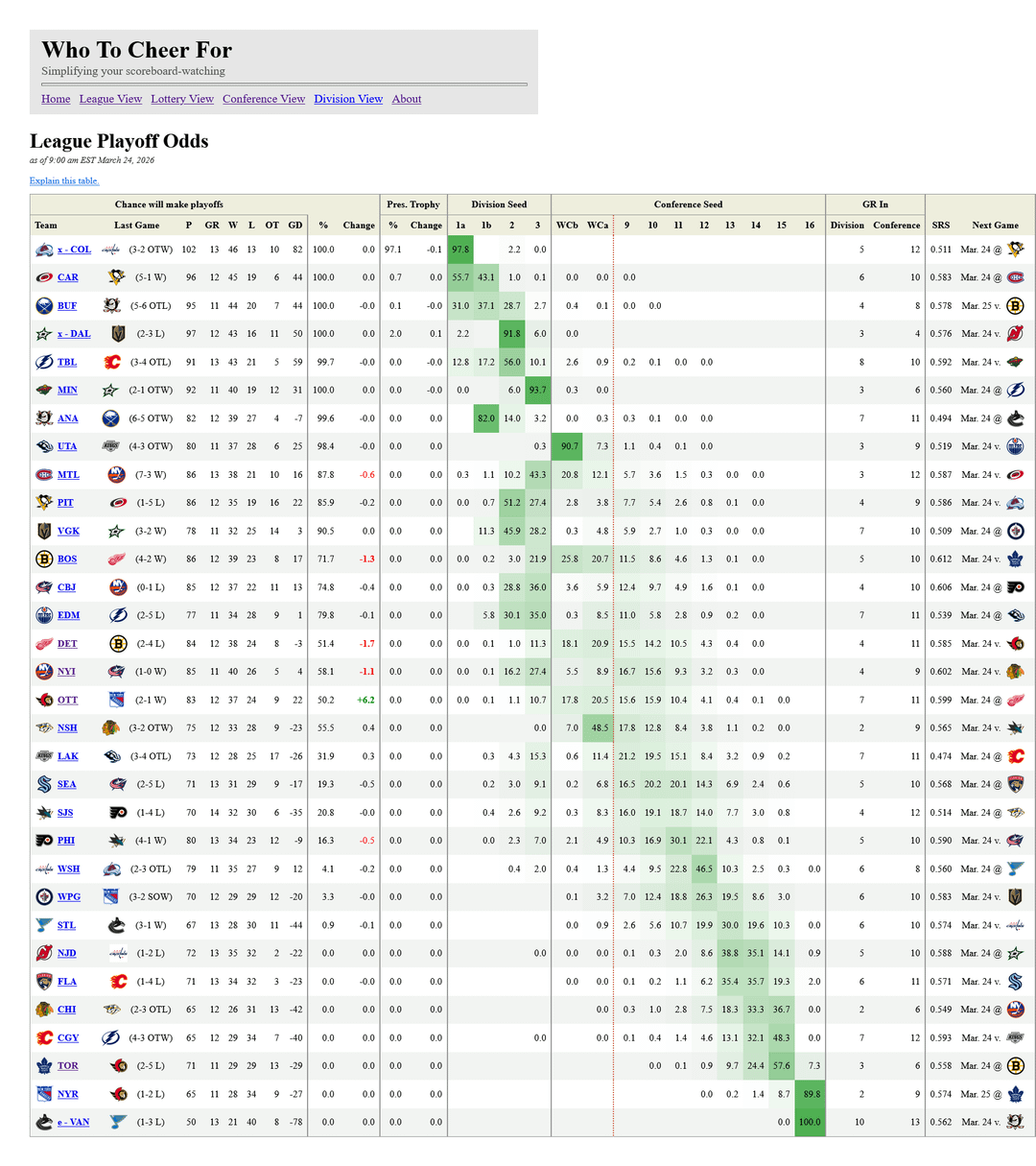Click the Penguins logo in COL's Next Game cell

(x=1015, y=250)
